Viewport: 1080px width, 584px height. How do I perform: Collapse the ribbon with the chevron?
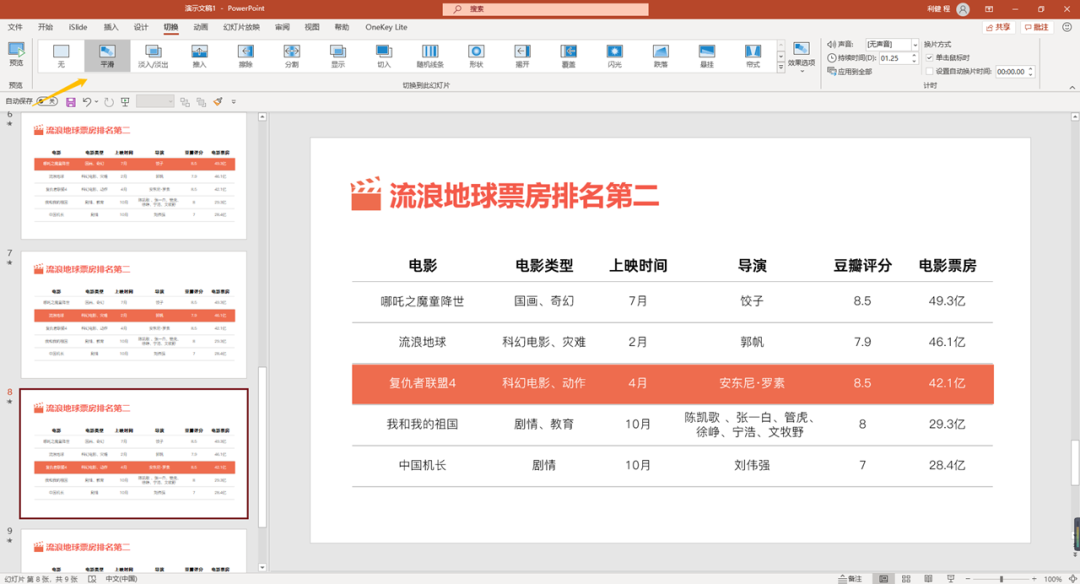pos(1072,87)
